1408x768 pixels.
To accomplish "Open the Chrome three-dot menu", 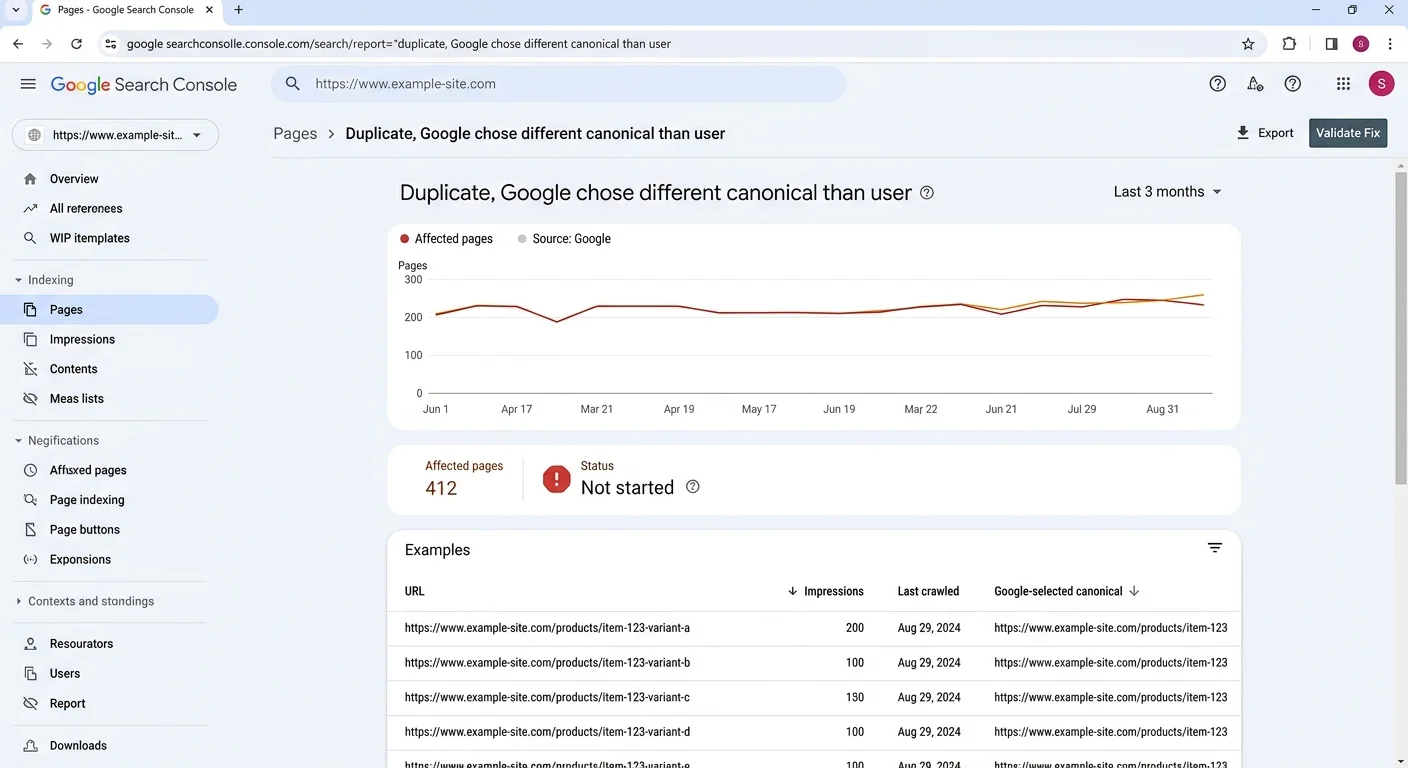I will pos(1390,44).
